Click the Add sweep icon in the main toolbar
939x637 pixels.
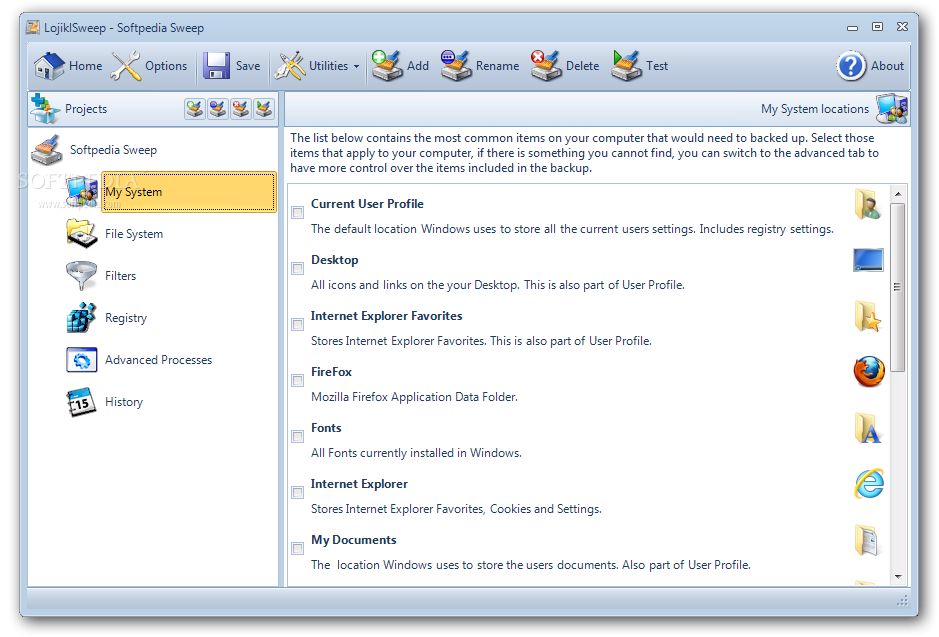click(387, 66)
